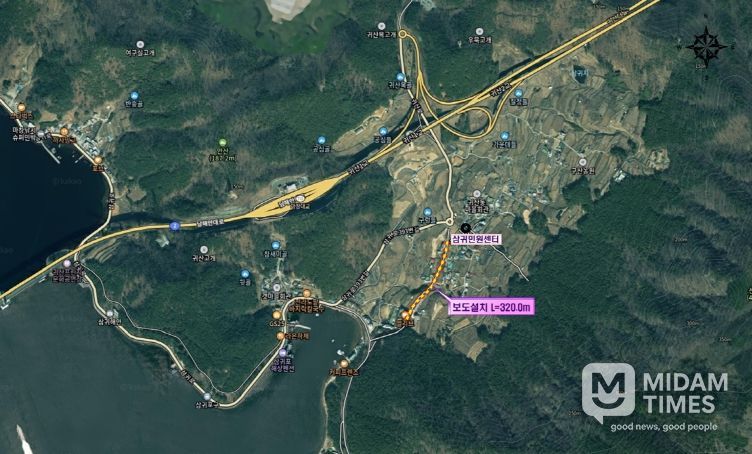
Task: Select the 창새미골 blue village marker
Action: tap(275, 245)
